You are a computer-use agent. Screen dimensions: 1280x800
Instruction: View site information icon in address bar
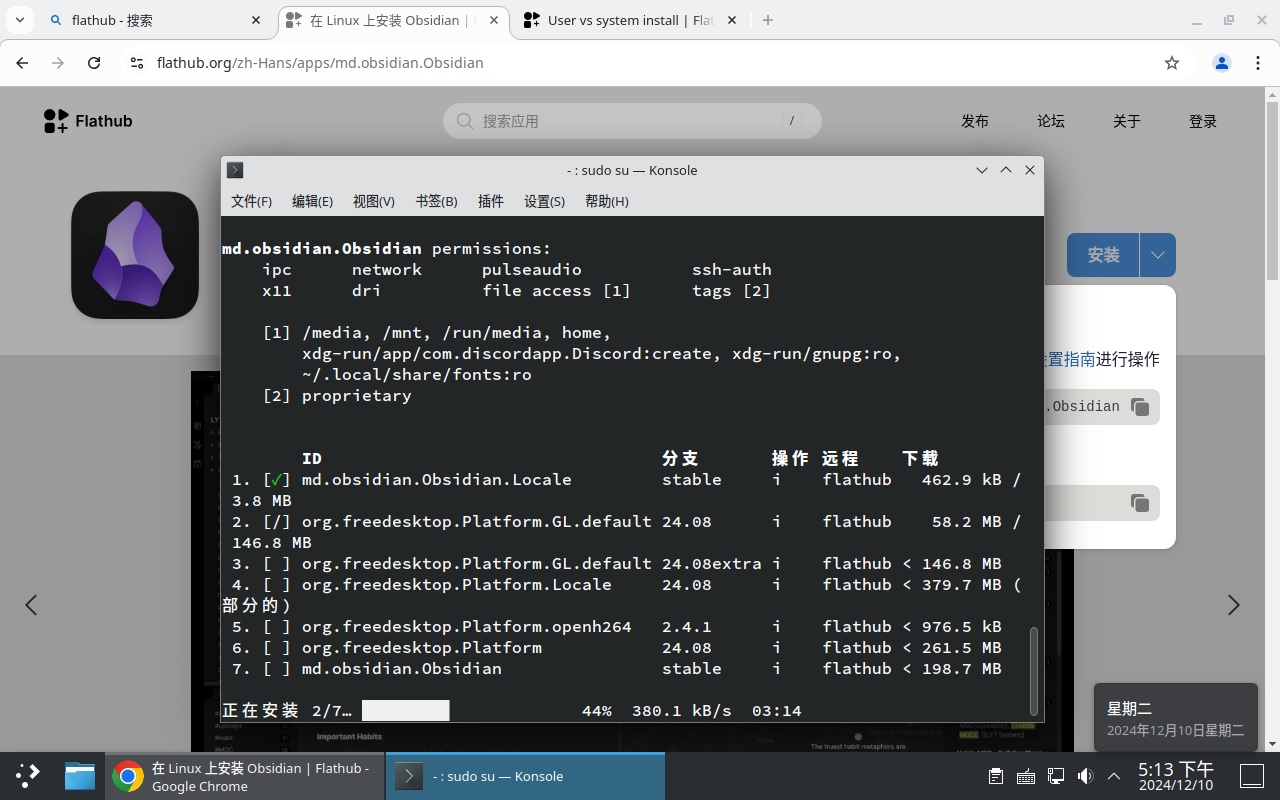click(137, 62)
